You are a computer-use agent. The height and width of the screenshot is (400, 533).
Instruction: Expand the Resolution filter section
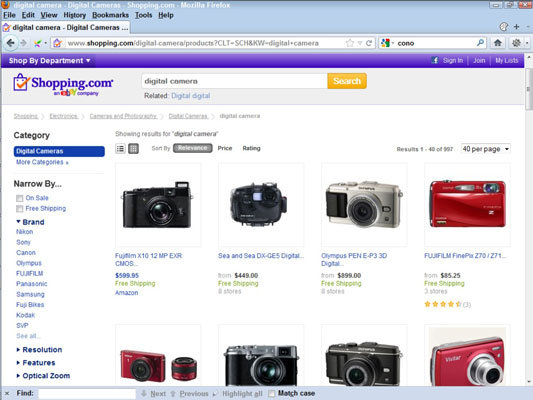click(x=39, y=349)
